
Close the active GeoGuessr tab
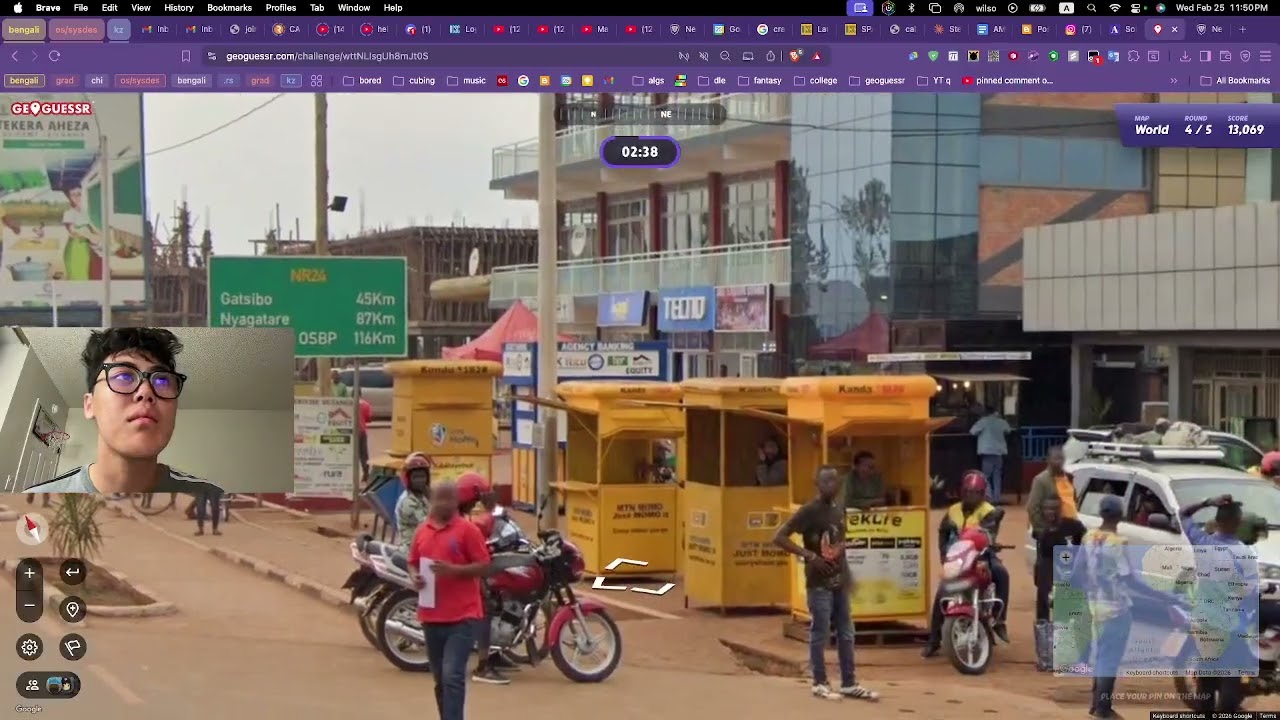[x=1174, y=29]
